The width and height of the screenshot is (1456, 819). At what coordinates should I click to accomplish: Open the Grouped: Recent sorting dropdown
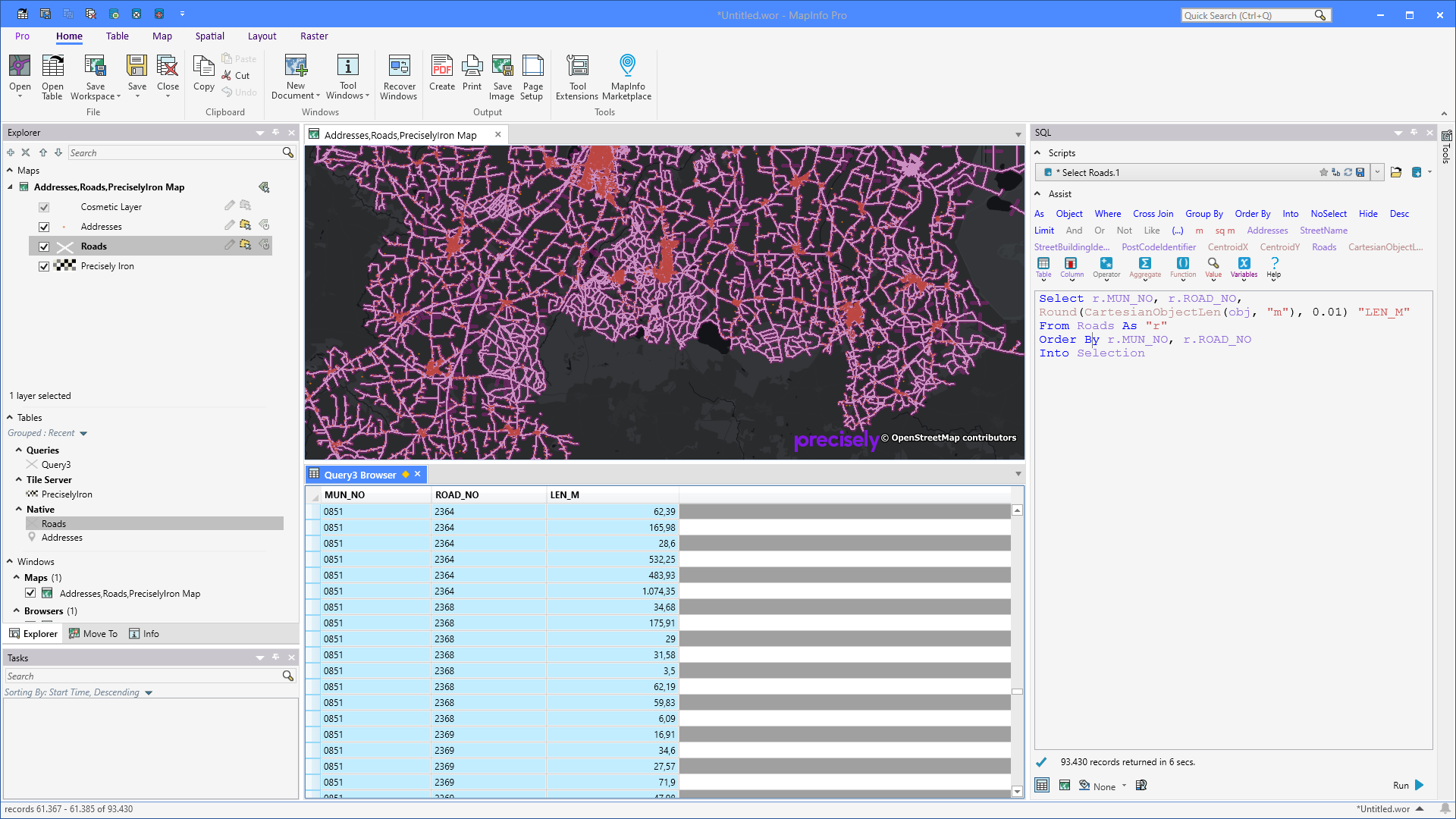83,432
